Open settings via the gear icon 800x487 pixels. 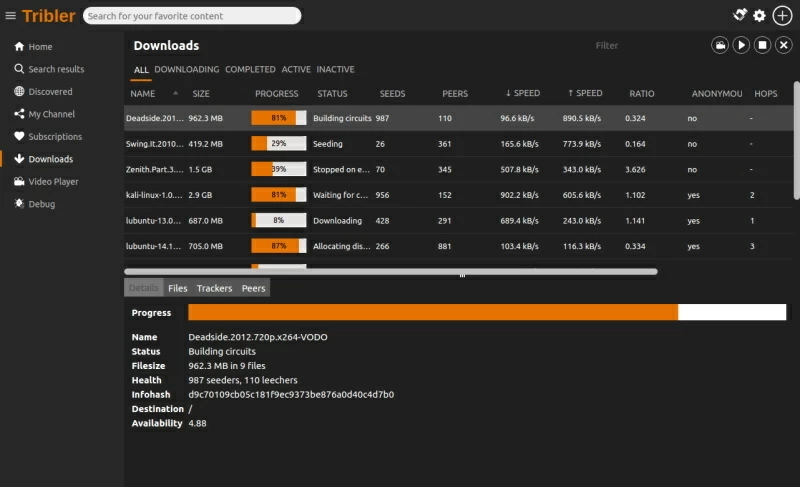click(x=759, y=16)
